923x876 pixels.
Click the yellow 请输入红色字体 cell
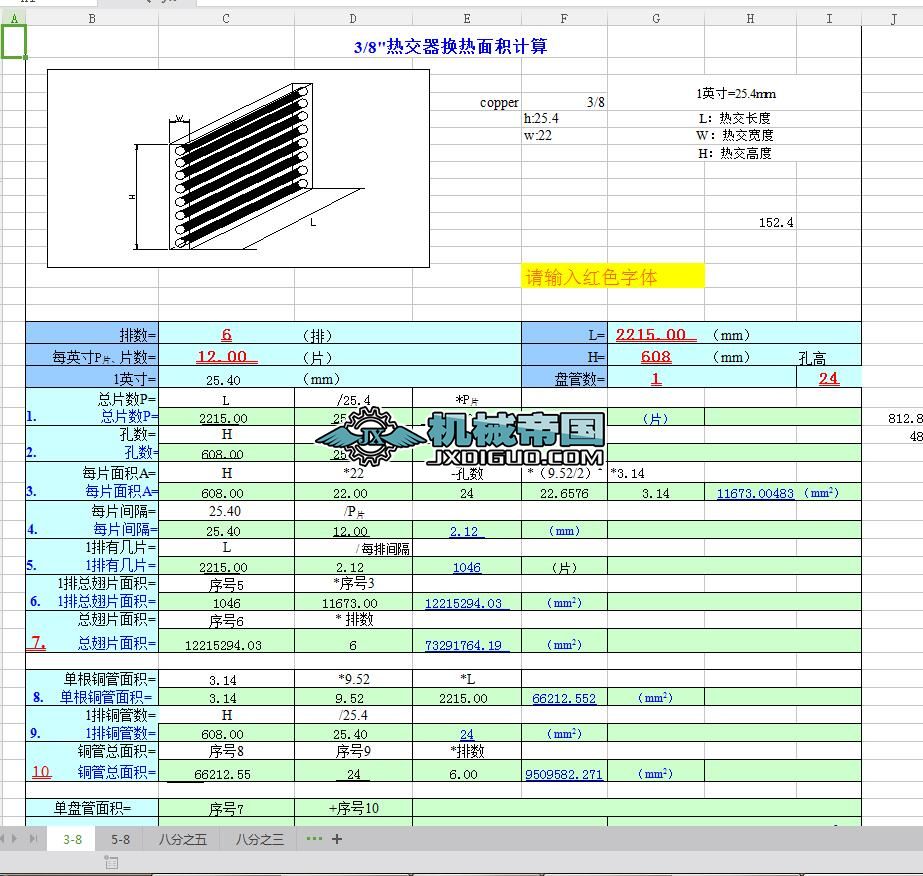pyautogui.click(x=613, y=276)
